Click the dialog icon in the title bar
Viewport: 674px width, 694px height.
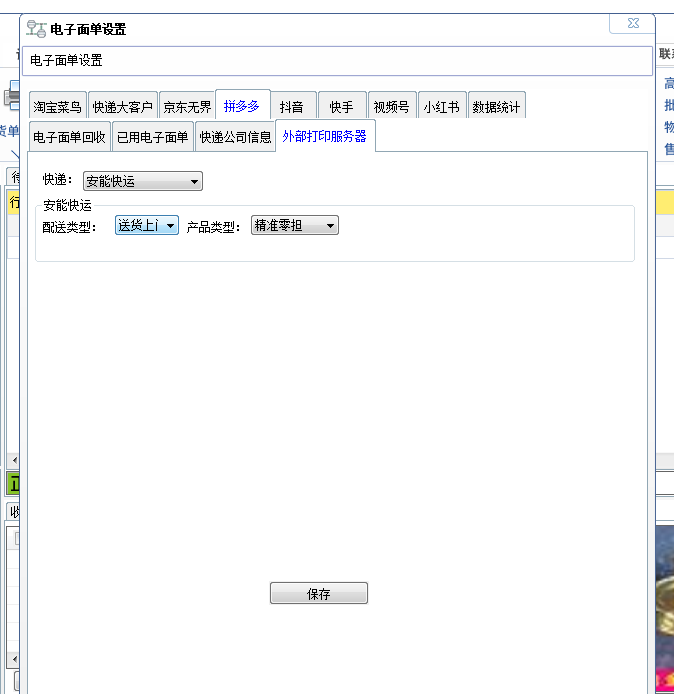pyautogui.click(x=36, y=29)
